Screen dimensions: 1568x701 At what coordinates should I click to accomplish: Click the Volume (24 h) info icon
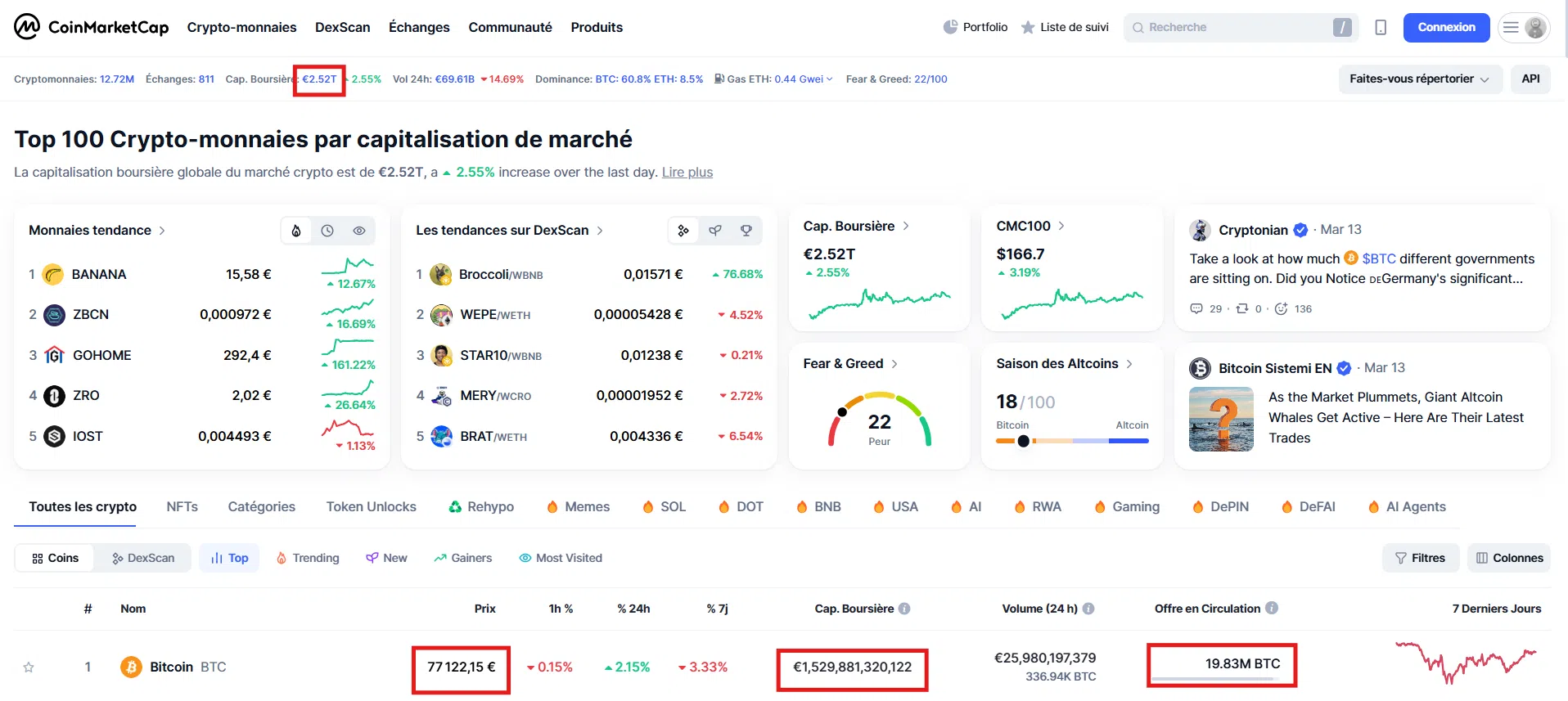coord(1088,609)
